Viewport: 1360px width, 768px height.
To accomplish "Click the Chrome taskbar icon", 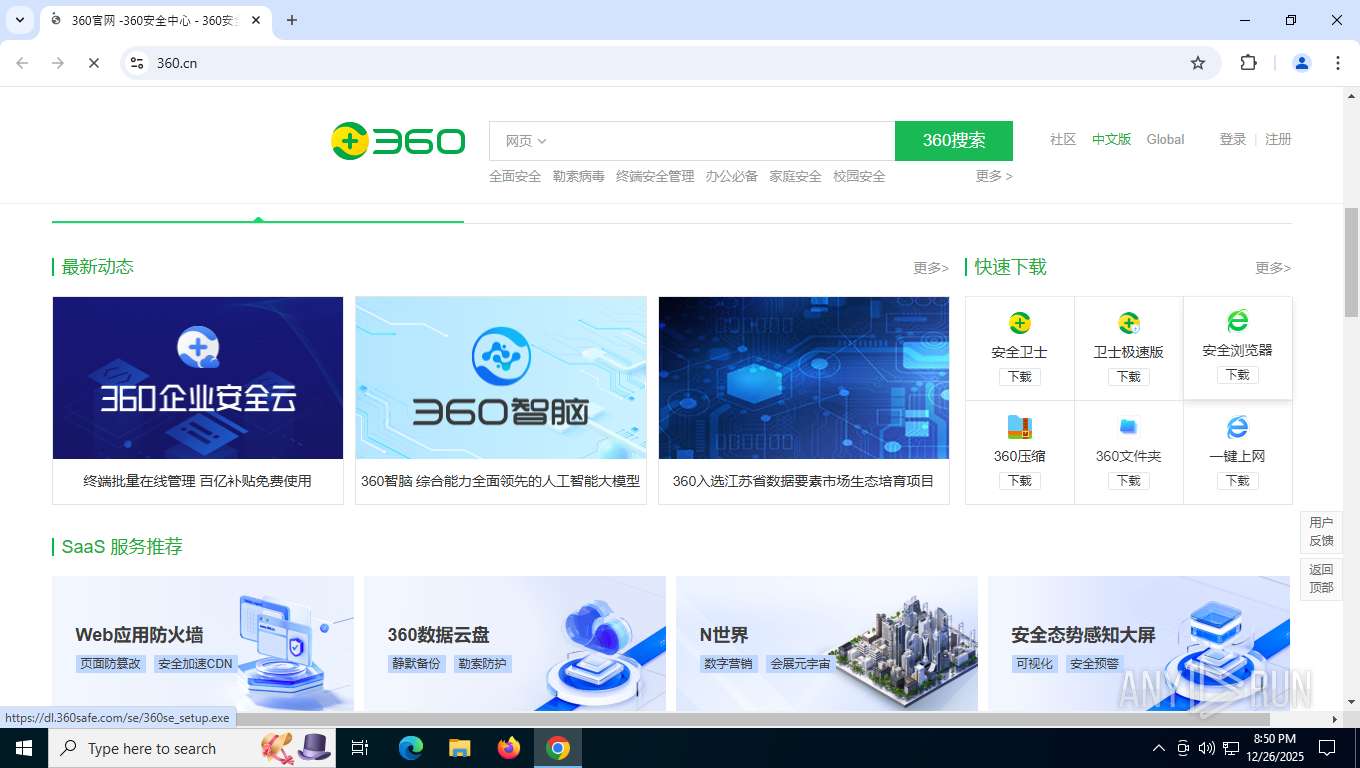I will point(558,748).
